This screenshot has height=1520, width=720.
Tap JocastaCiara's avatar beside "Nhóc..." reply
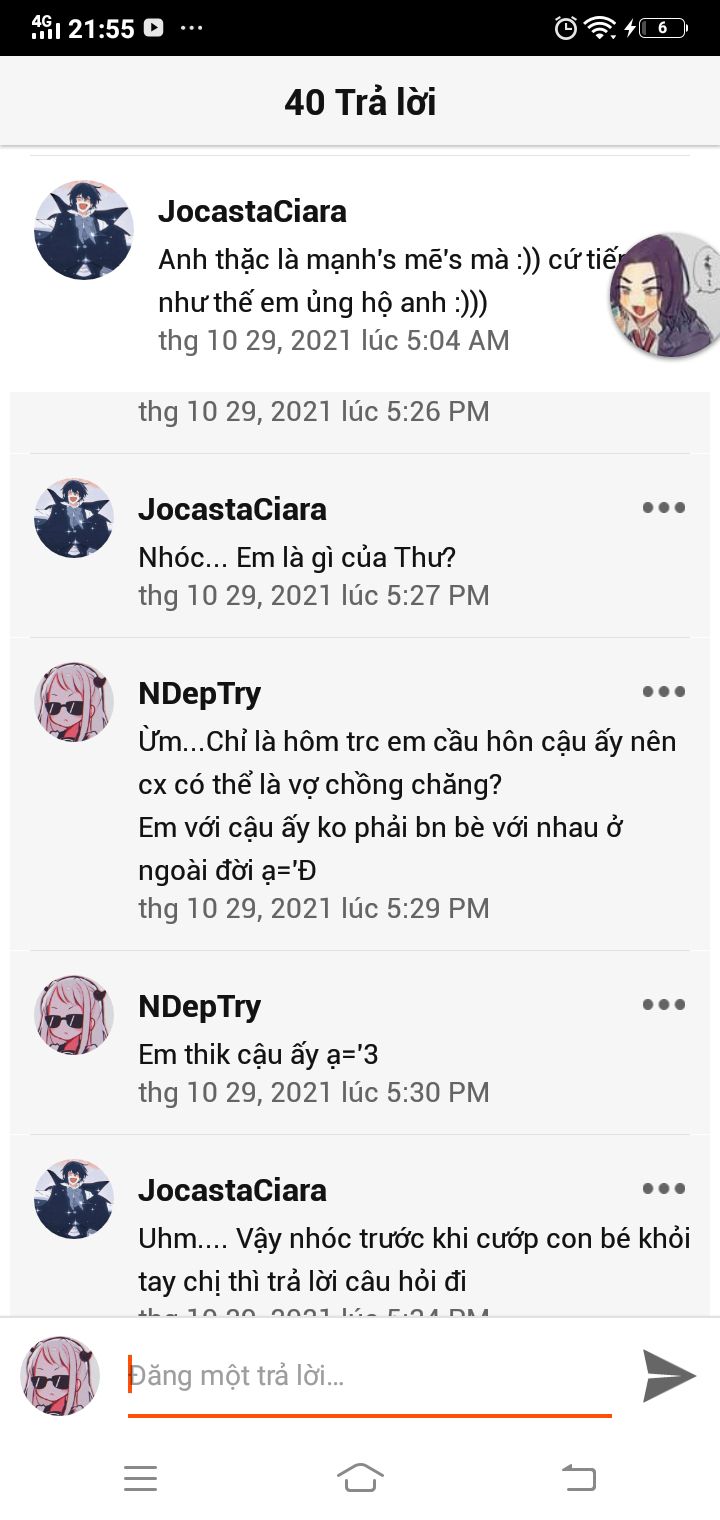point(74,518)
